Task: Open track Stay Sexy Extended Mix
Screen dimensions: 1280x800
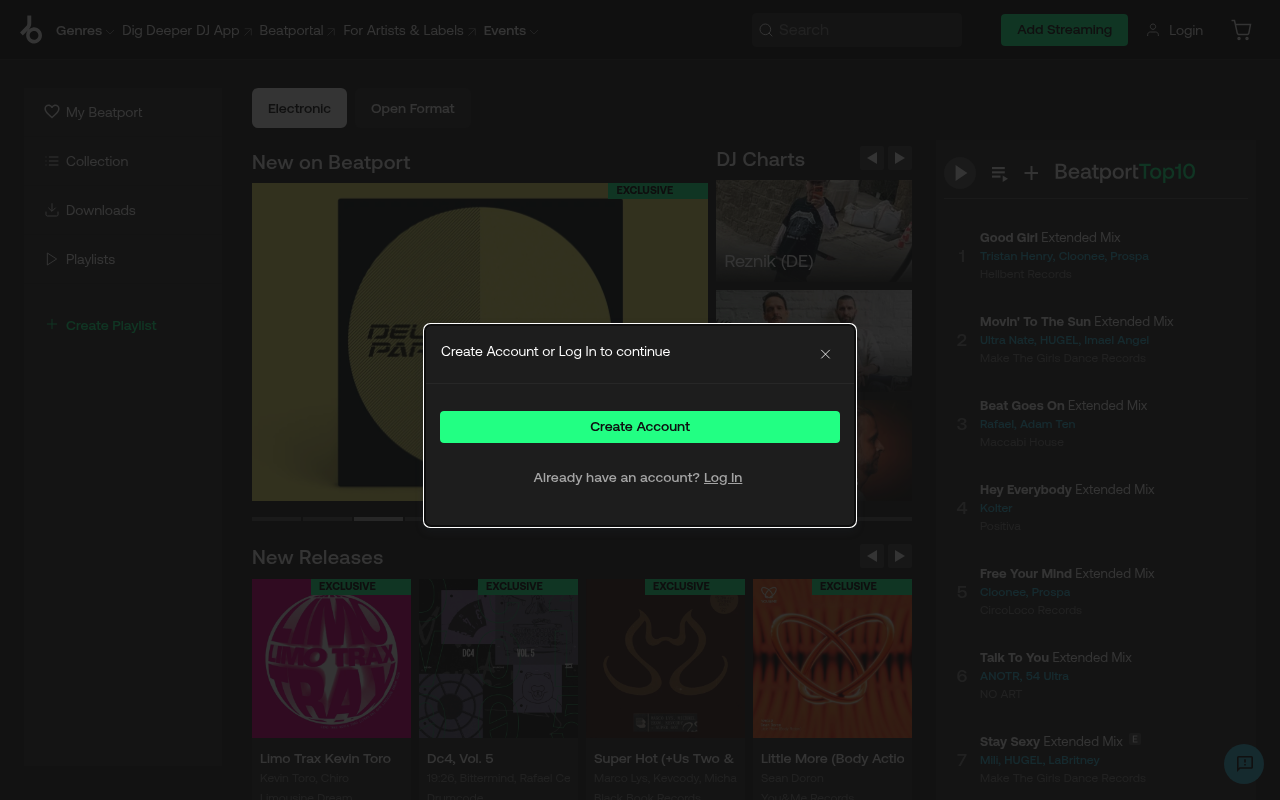Action: [1051, 742]
